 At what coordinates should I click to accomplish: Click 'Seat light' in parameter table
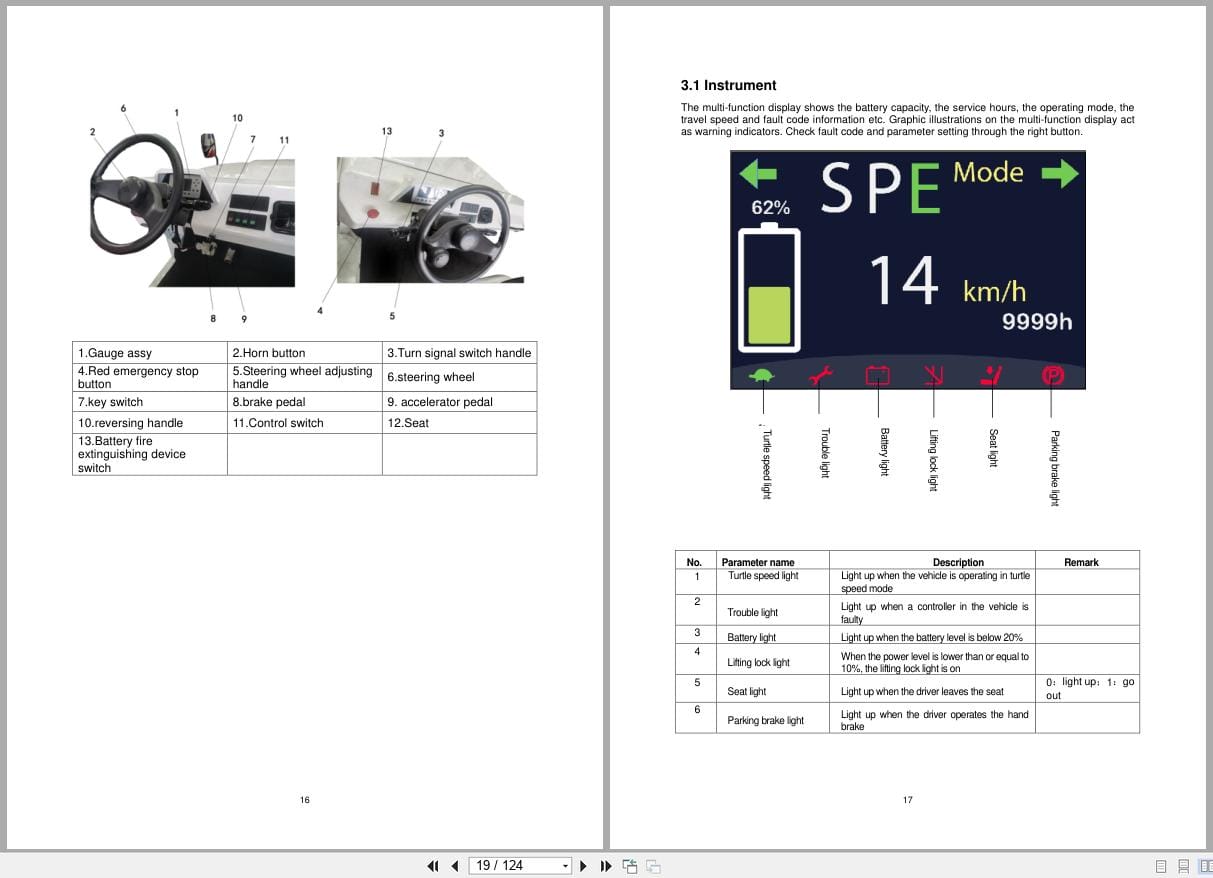point(746,692)
